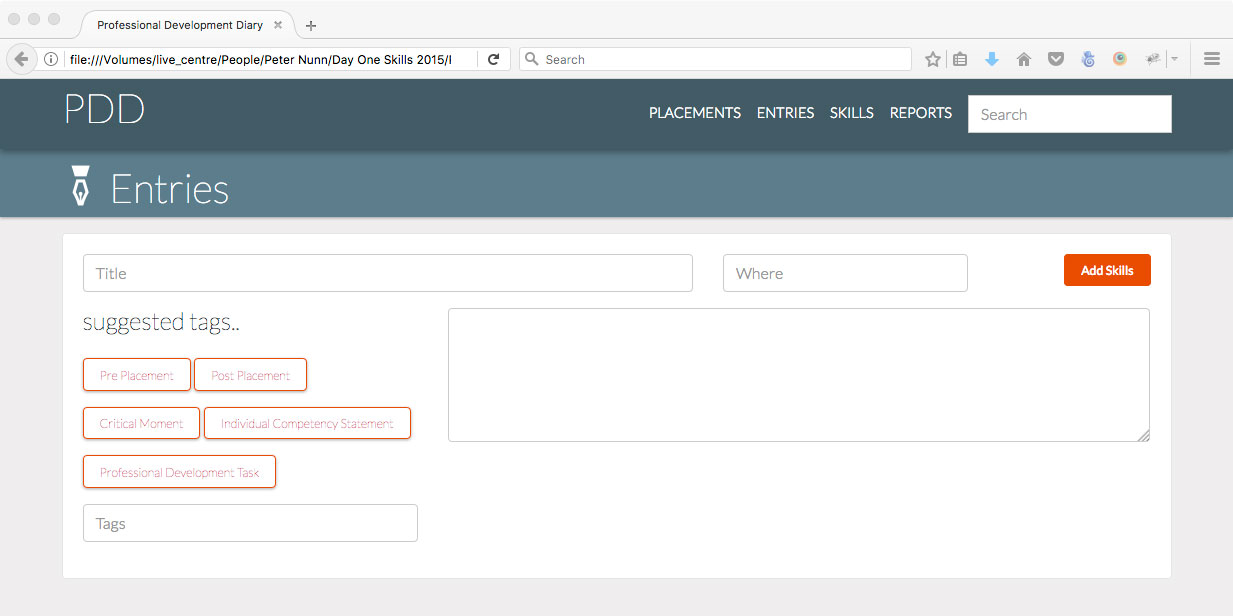Open the PLACEMENTS menu item
The width and height of the screenshot is (1233, 616).
[x=695, y=113]
